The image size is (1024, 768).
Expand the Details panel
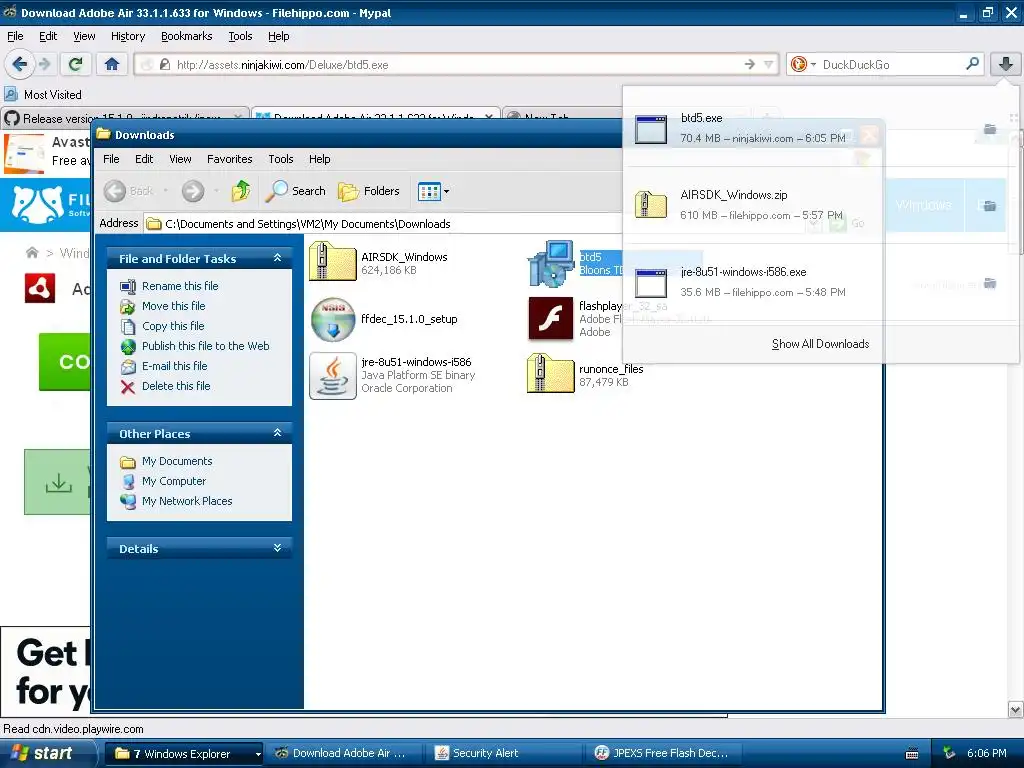tap(278, 548)
